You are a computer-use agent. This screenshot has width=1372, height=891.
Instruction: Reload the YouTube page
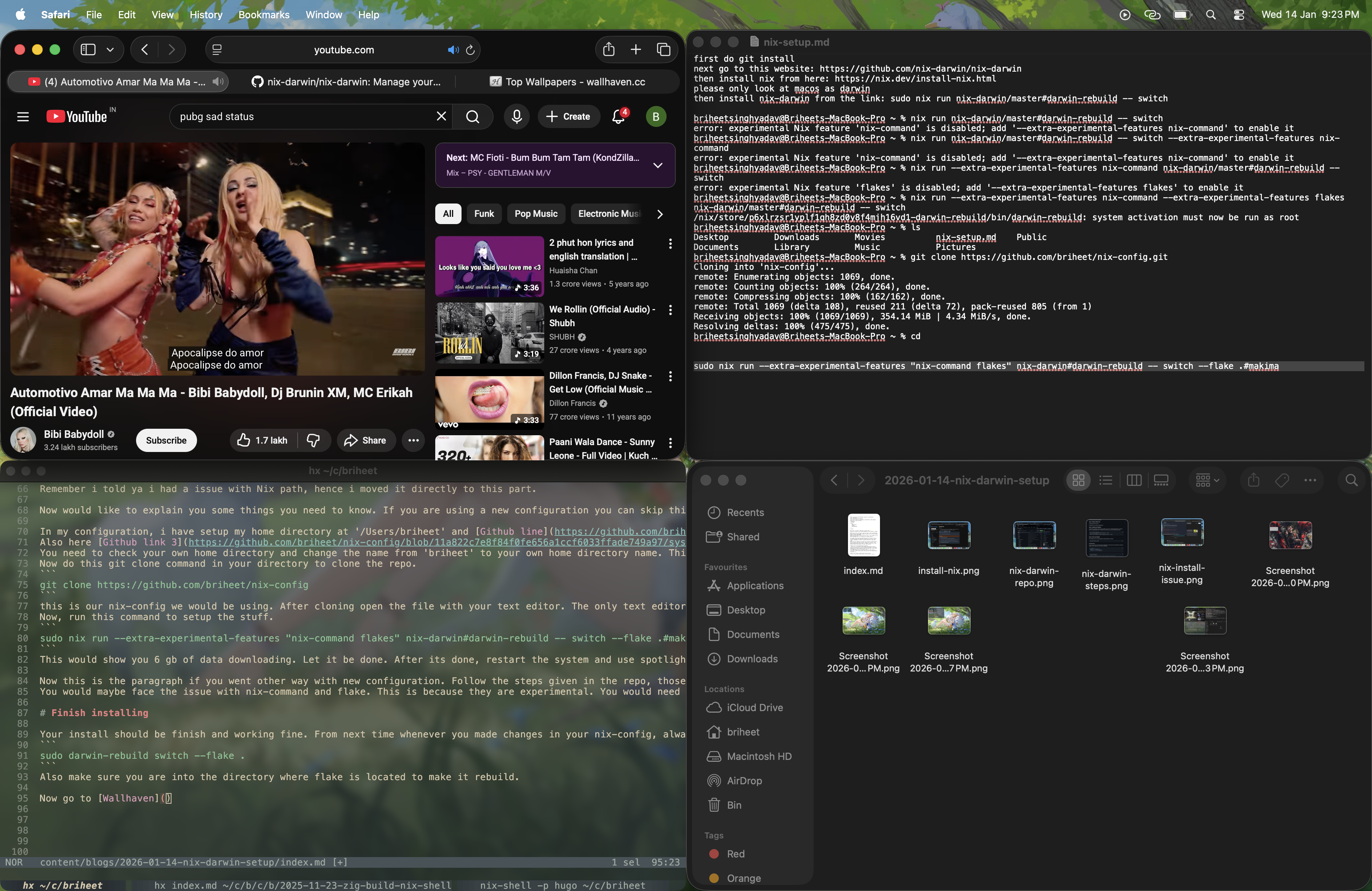pyautogui.click(x=470, y=50)
